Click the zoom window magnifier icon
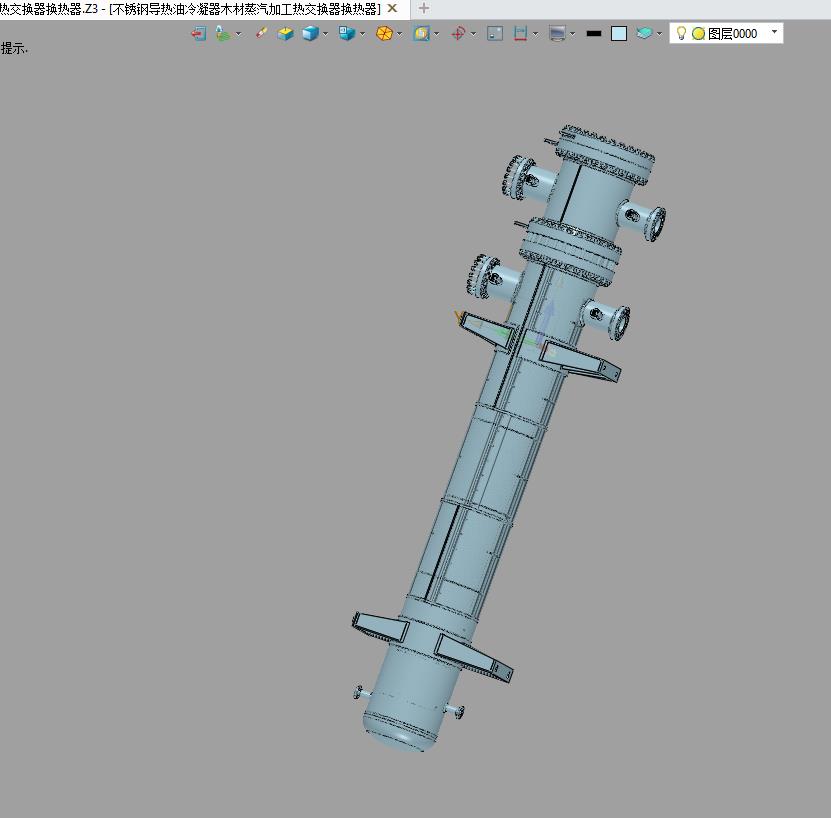 (x=421, y=34)
